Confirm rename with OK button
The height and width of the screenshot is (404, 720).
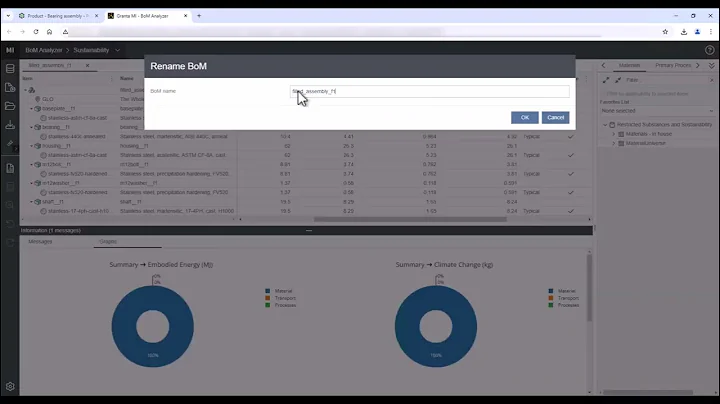524,118
